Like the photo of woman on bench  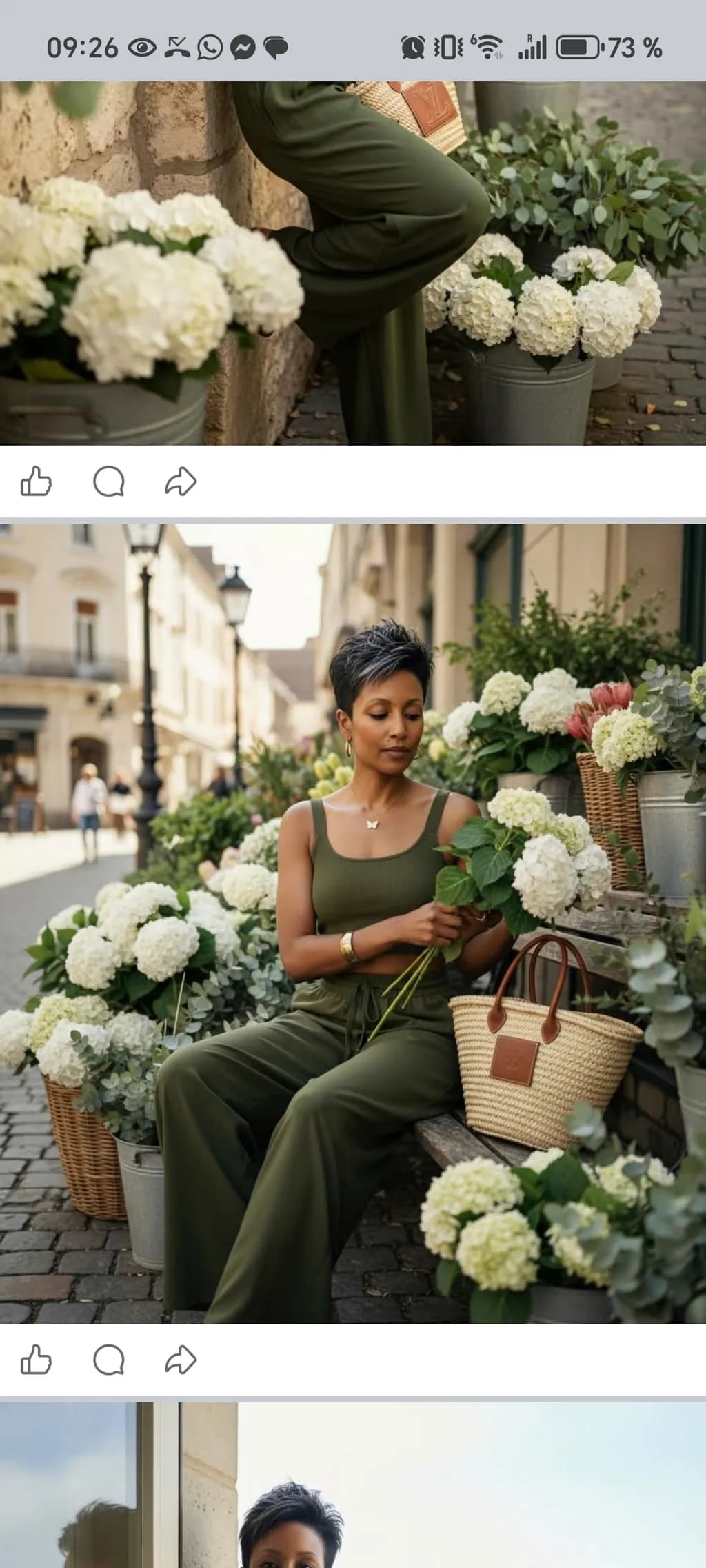coord(37,1360)
